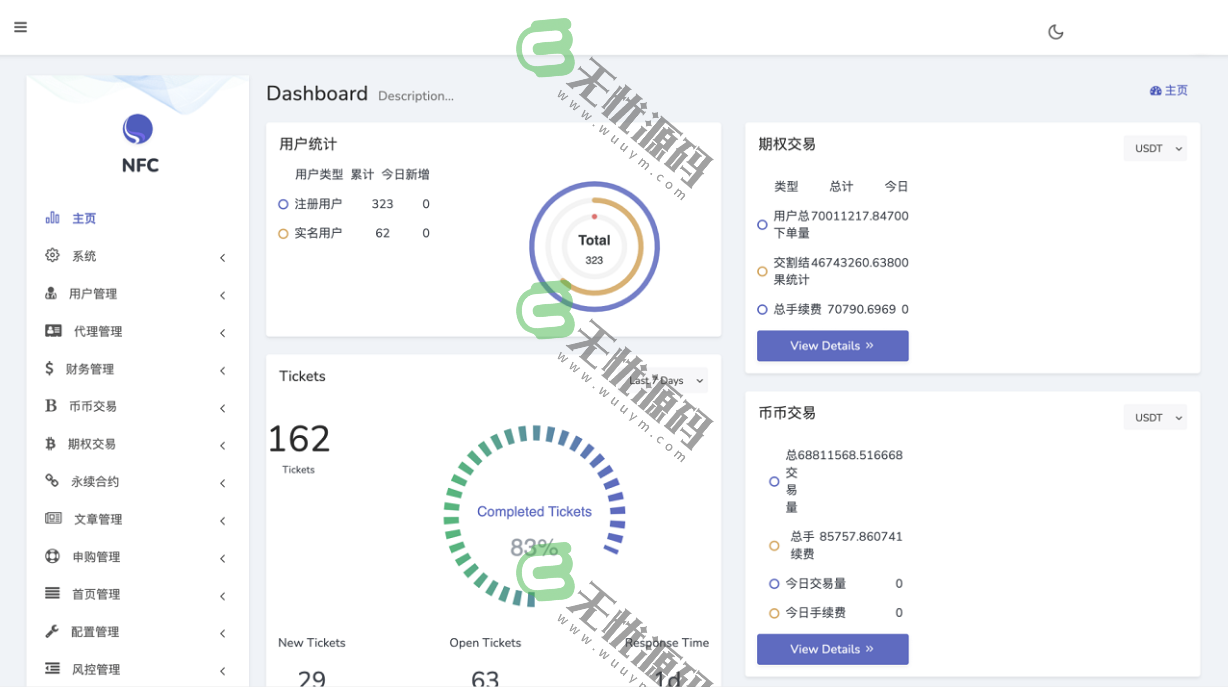Click the user icon beside 用户管理
Screen dimensions: 1228x687
53,293
